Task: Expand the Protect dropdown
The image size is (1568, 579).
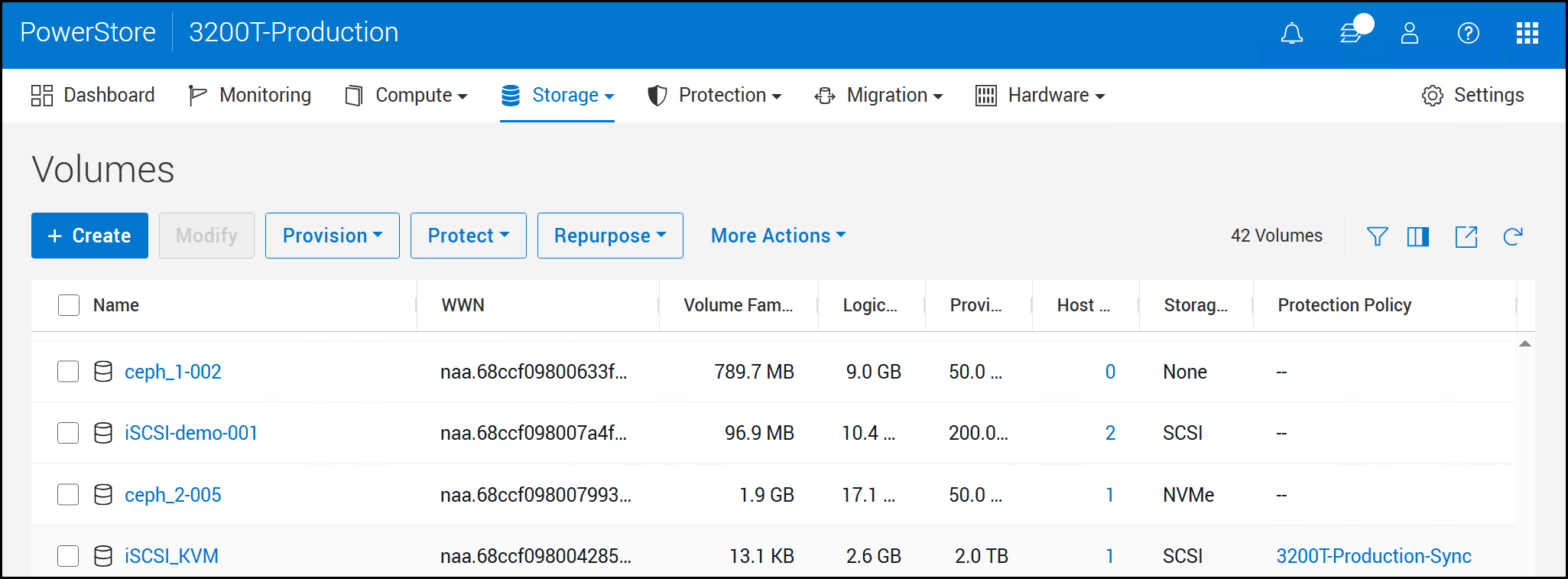Action: click(469, 236)
